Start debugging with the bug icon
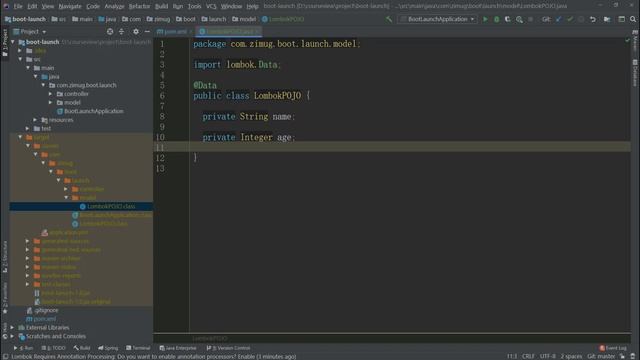640x360 pixels. pyautogui.click(x=496, y=19)
